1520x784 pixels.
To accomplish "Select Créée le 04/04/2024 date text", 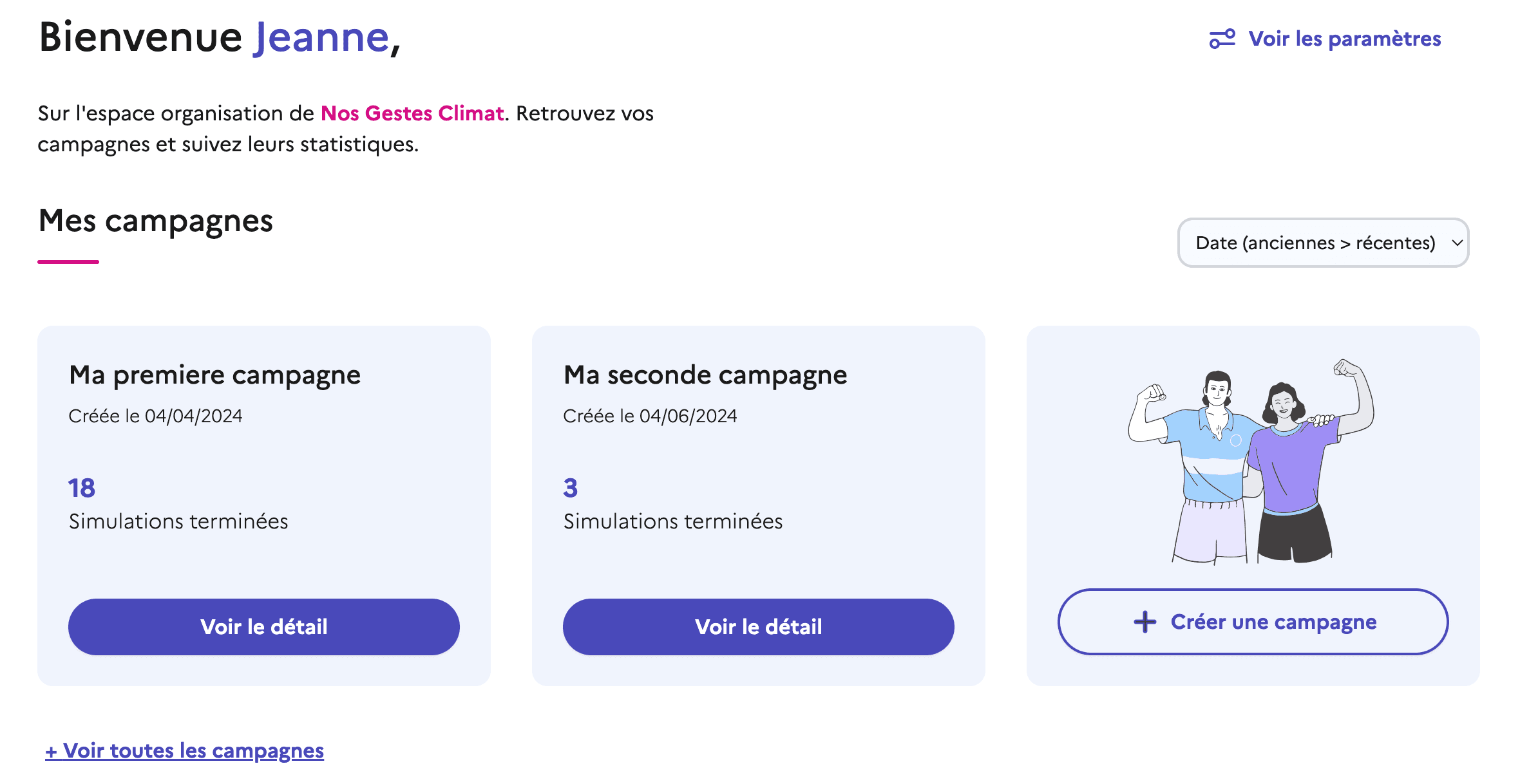I will pyautogui.click(x=156, y=416).
